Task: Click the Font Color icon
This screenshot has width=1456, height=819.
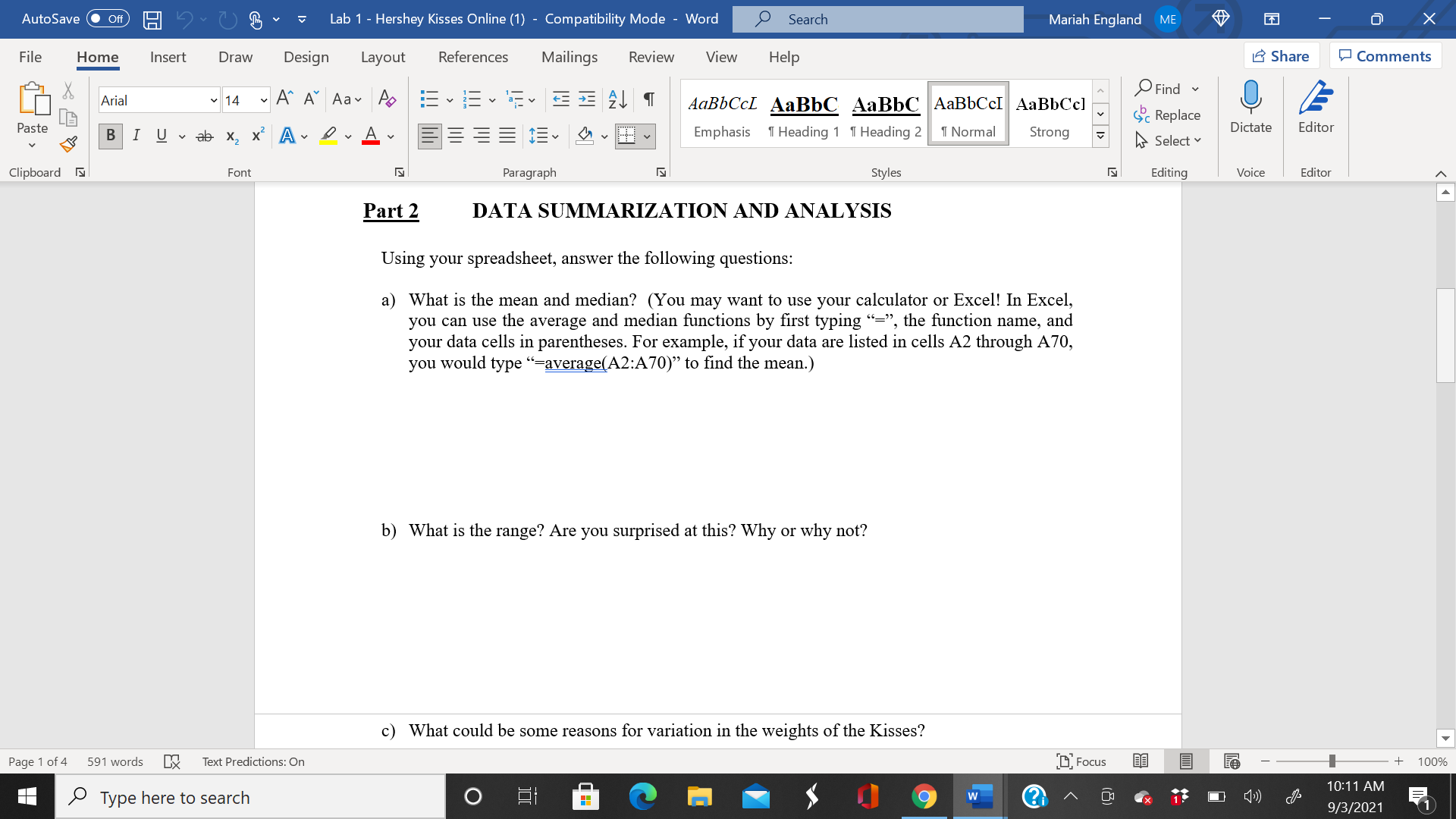Action: 370,135
